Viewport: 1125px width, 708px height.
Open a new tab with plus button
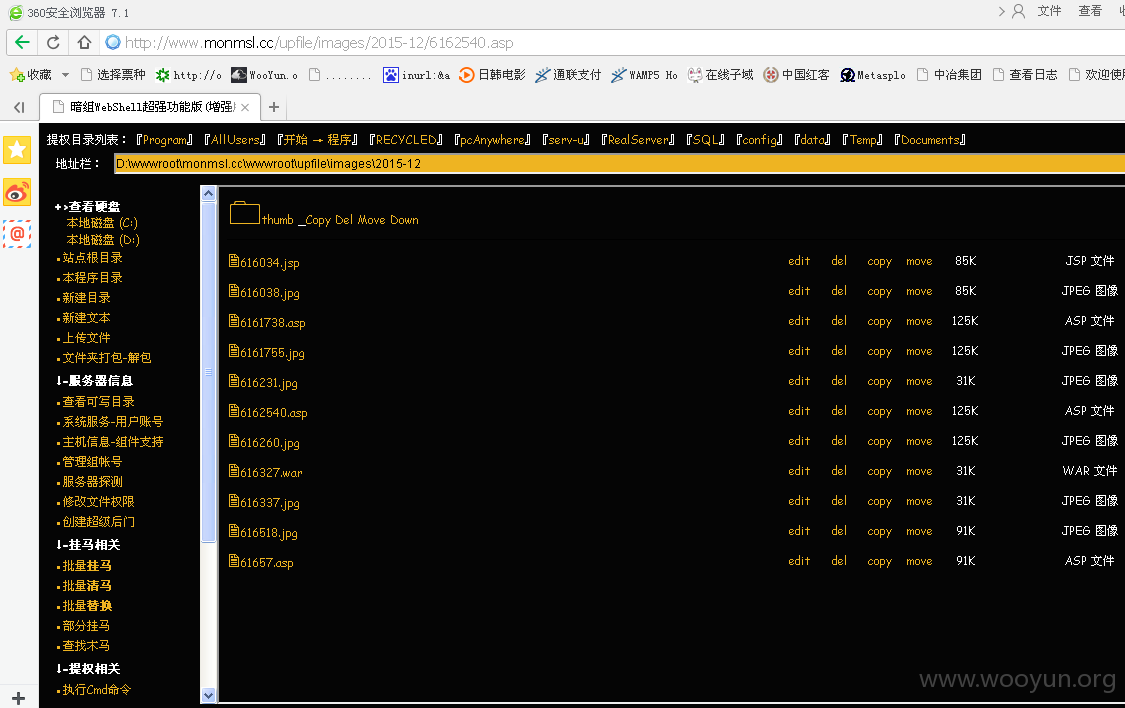pyautogui.click(x=273, y=107)
